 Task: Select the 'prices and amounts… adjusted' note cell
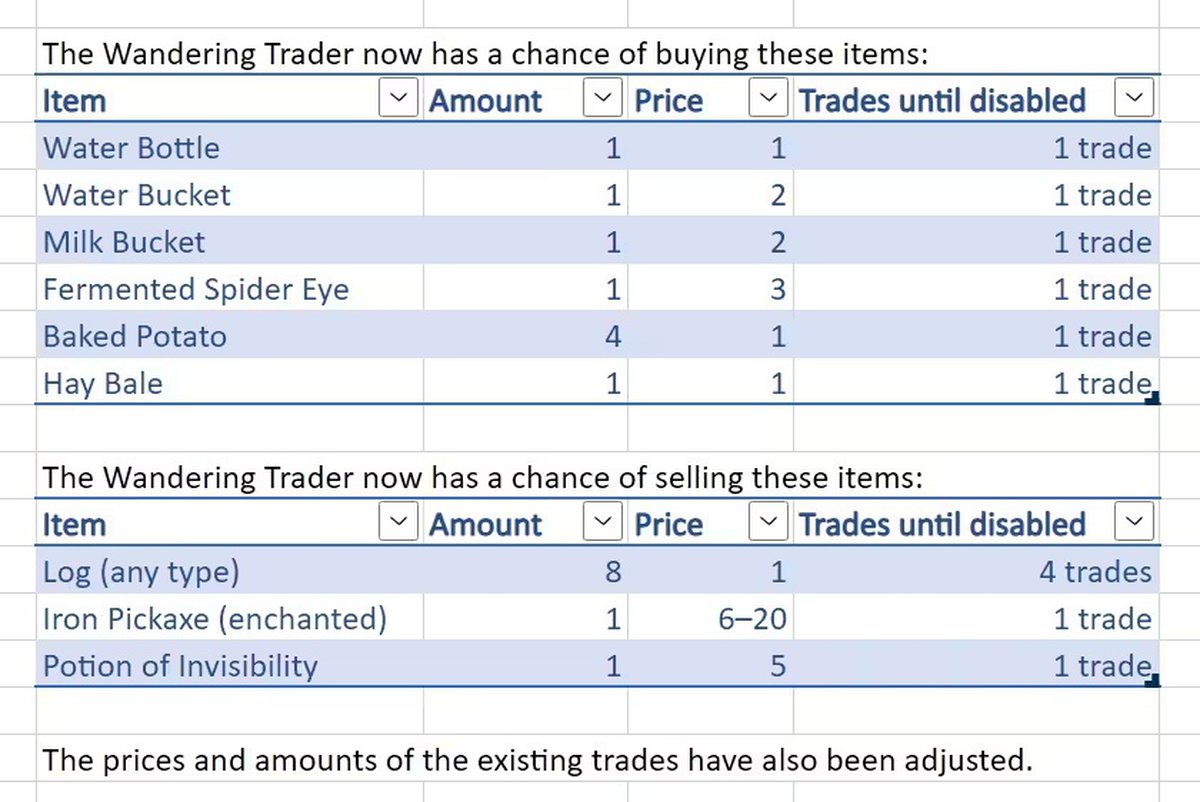pyautogui.click(x=536, y=760)
